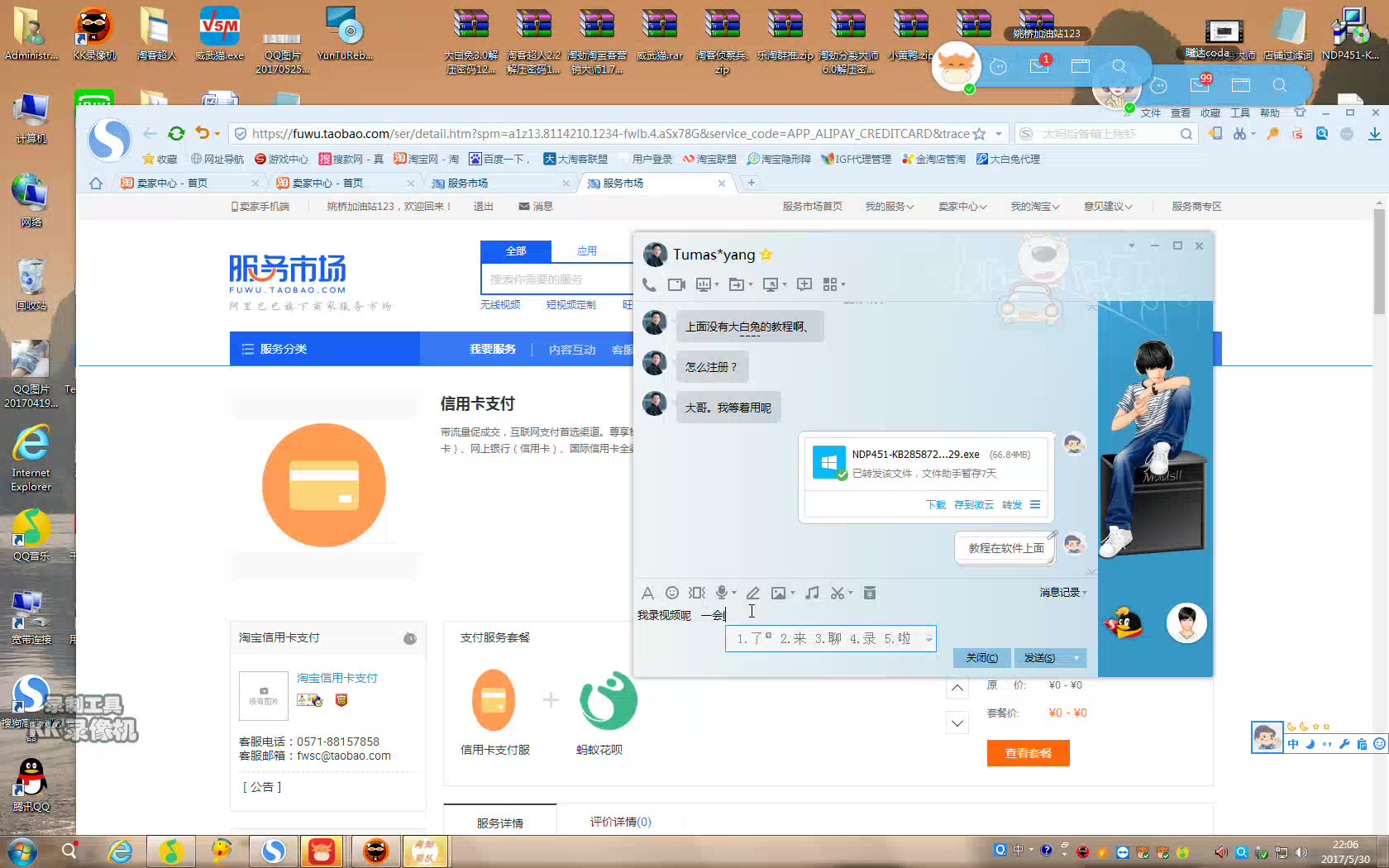Start a voice call with Tumas*yang

click(x=649, y=284)
